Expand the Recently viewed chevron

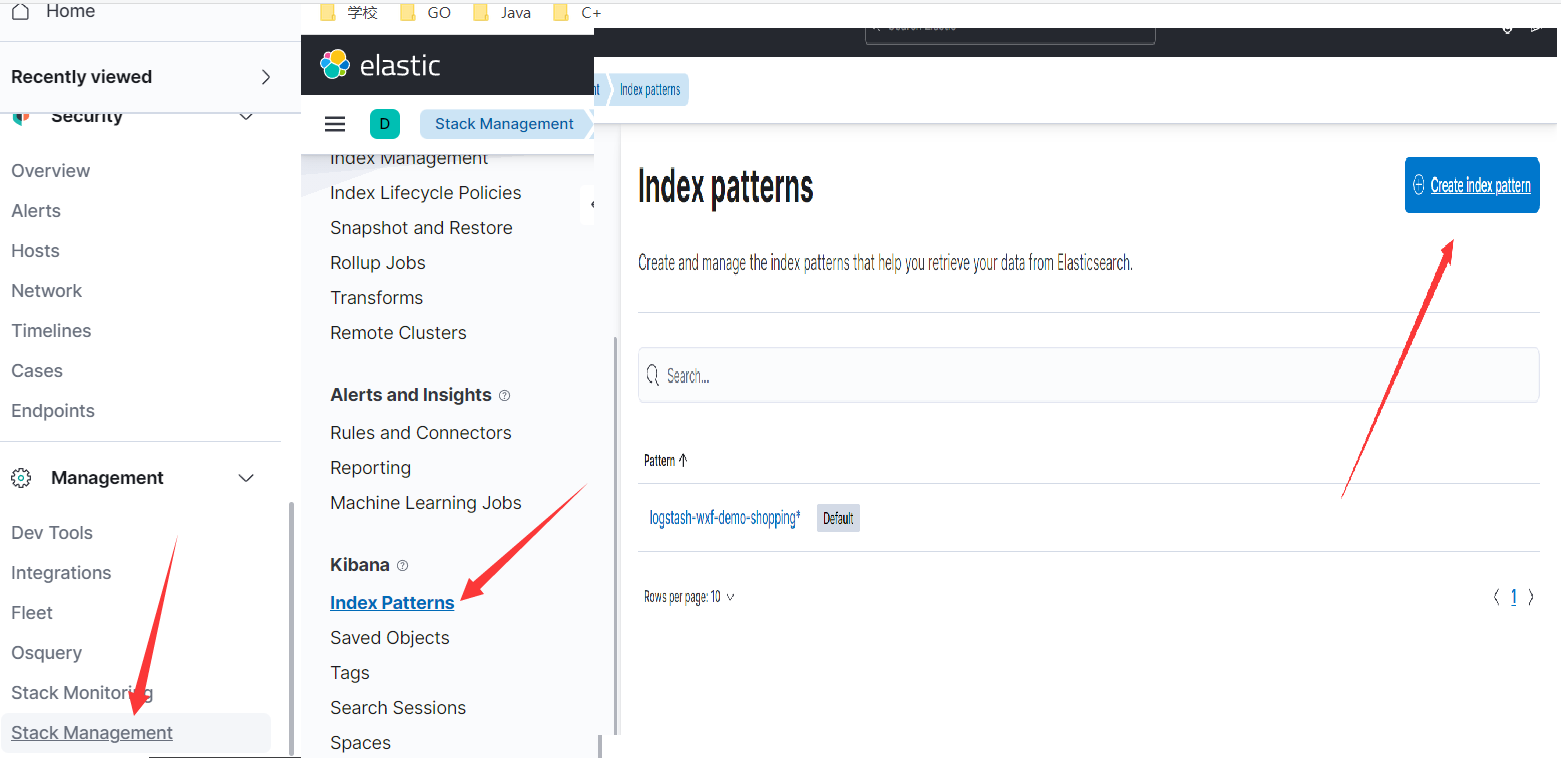point(265,77)
